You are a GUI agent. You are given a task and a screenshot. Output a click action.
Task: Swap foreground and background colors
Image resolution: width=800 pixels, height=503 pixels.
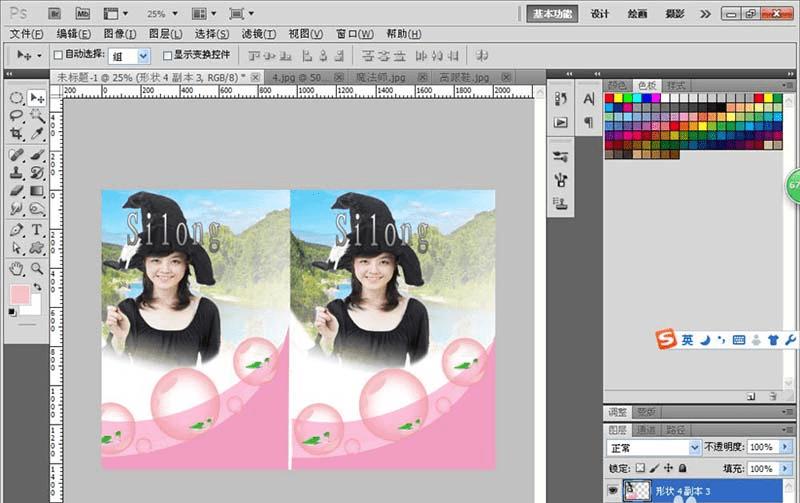point(37,287)
